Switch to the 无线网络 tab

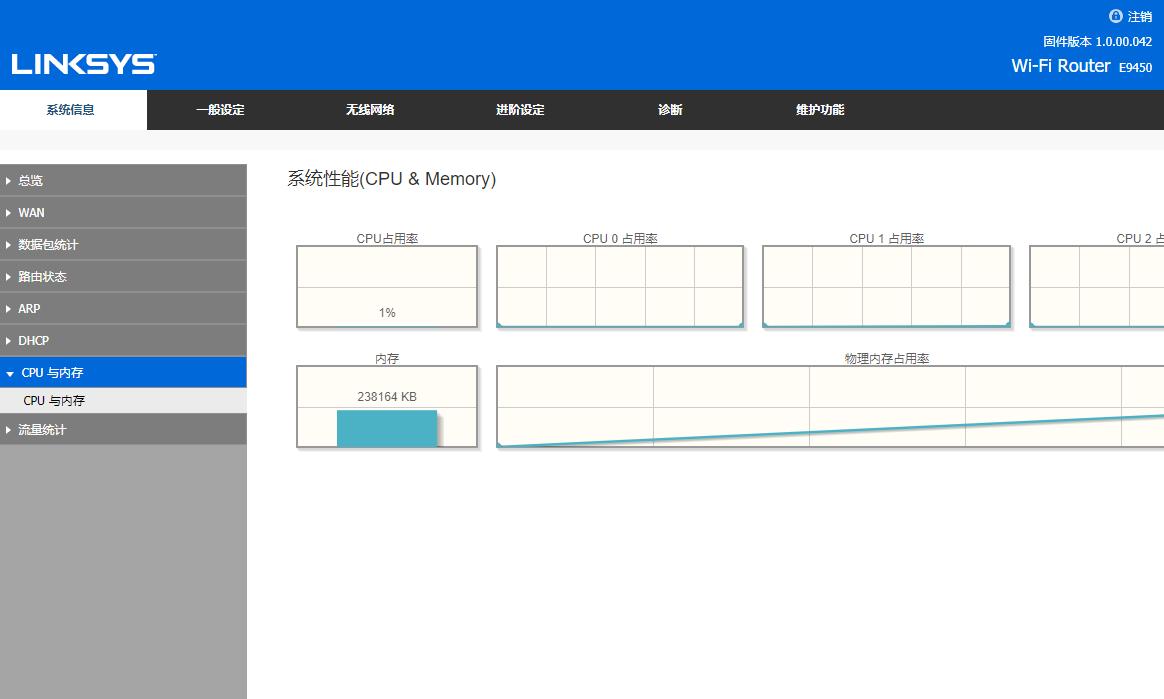click(369, 110)
